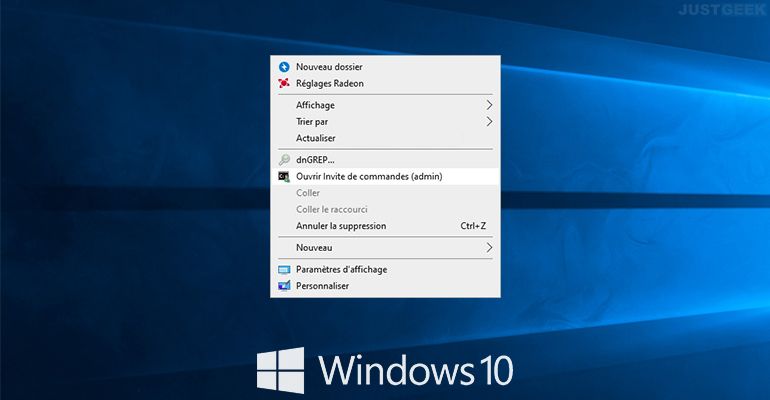Expand the Nouveau submenu arrow
Image resolution: width=770 pixels, height=400 pixels.
[x=489, y=247]
